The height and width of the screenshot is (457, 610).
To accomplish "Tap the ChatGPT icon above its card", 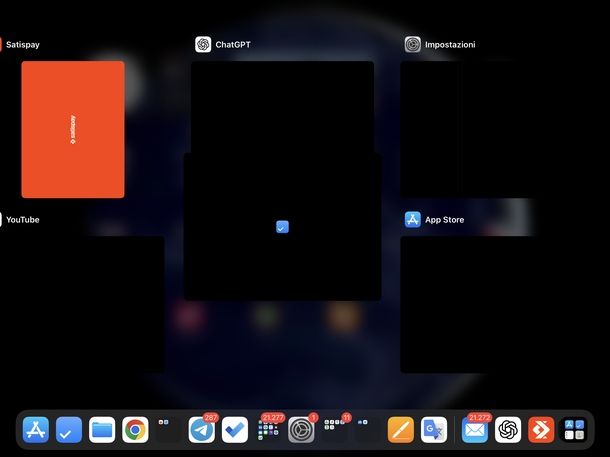I will coord(203,44).
